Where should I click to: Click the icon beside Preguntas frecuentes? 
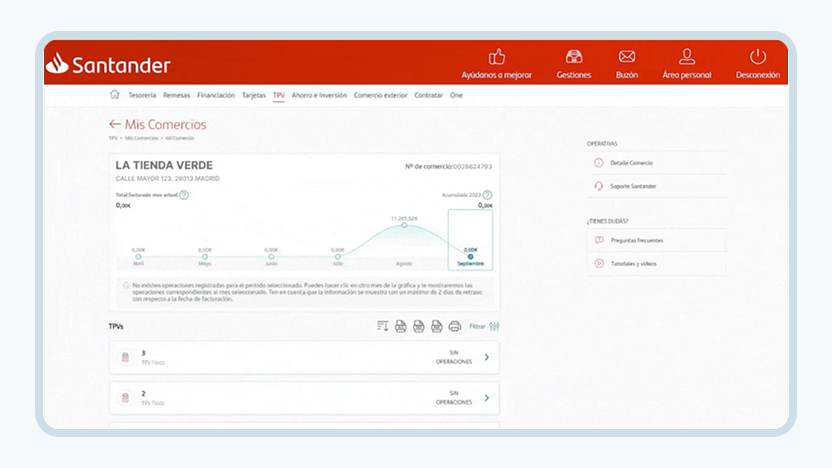click(599, 240)
